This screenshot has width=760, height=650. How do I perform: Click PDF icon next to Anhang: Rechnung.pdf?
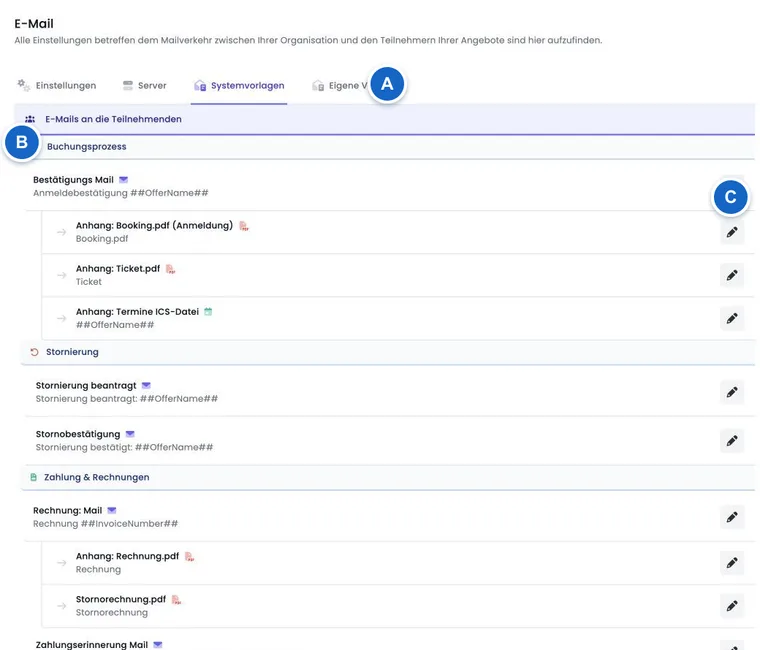tap(190, 556)
